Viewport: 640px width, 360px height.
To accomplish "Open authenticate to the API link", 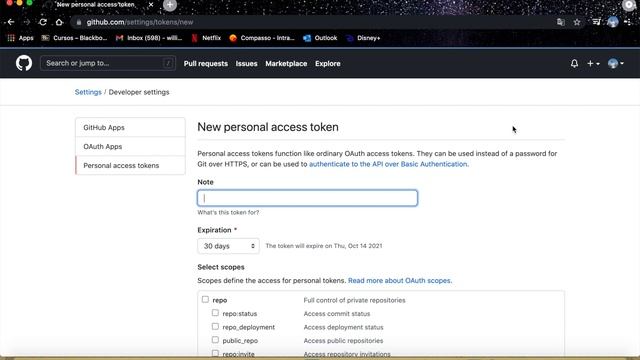I will 389,164.
